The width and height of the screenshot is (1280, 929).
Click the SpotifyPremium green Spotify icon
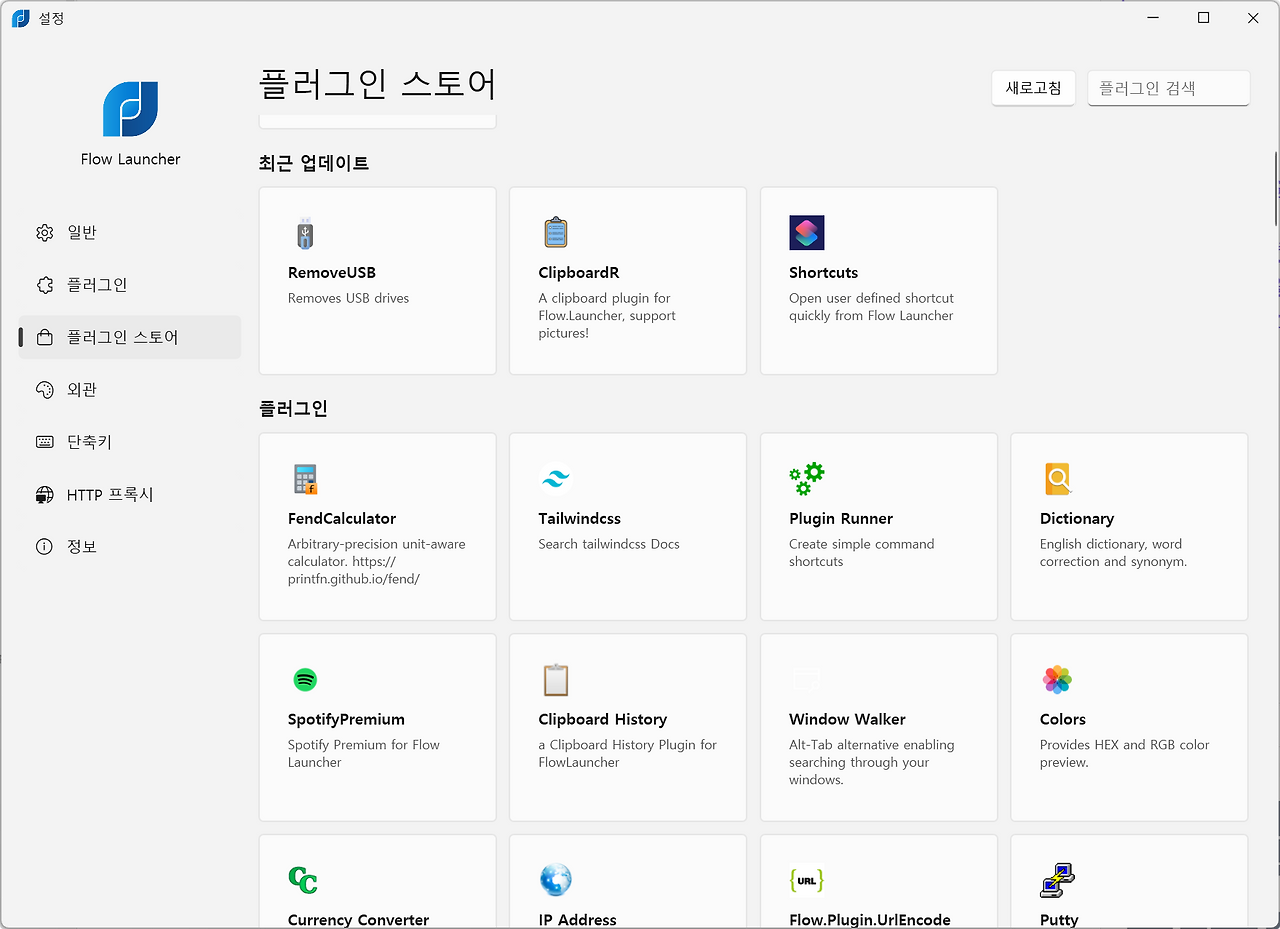305,680
